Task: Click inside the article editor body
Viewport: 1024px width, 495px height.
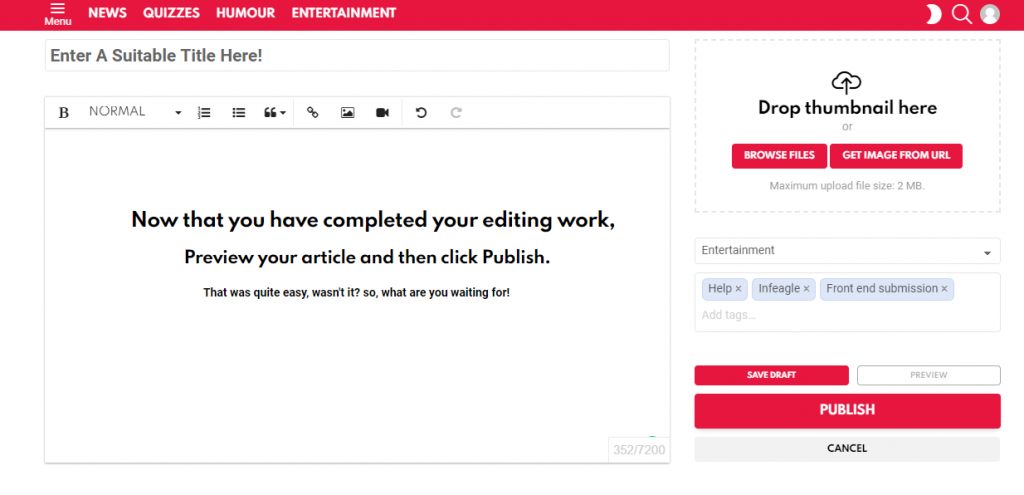Action: point(357,296)
